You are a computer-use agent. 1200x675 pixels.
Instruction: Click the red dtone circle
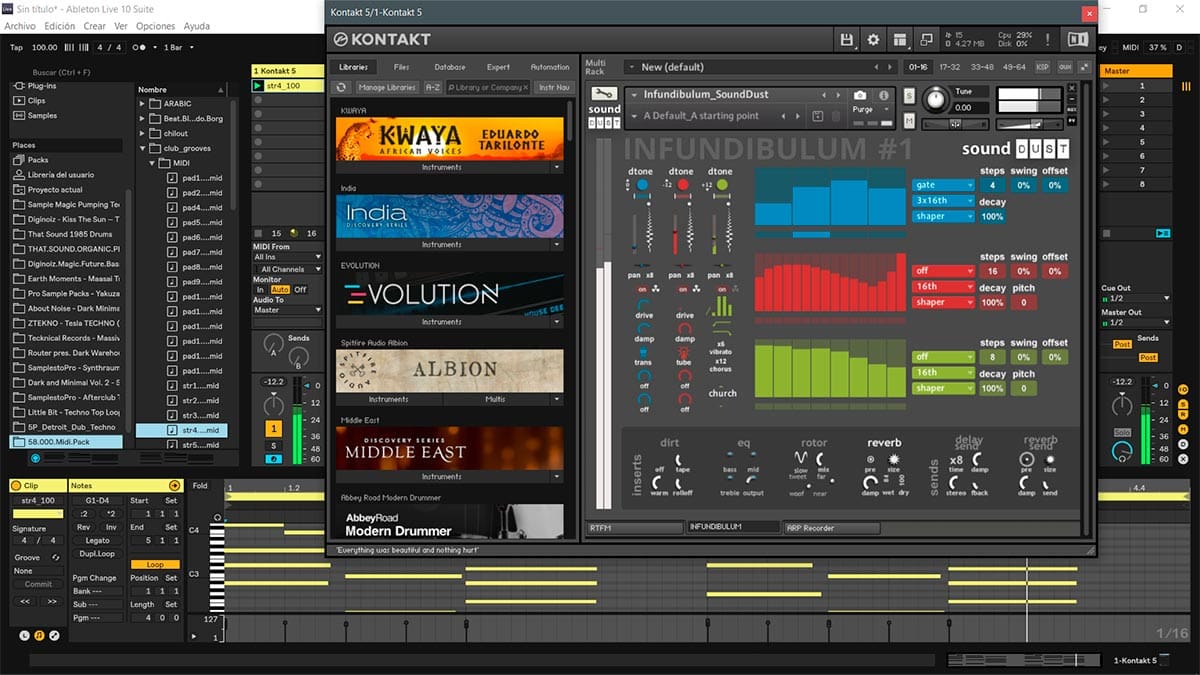point(684,185)
